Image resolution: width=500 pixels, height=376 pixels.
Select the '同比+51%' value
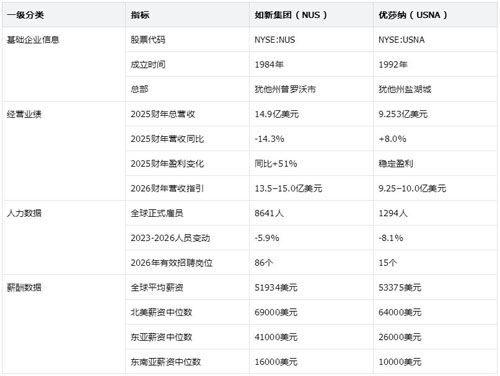[276, 163]
